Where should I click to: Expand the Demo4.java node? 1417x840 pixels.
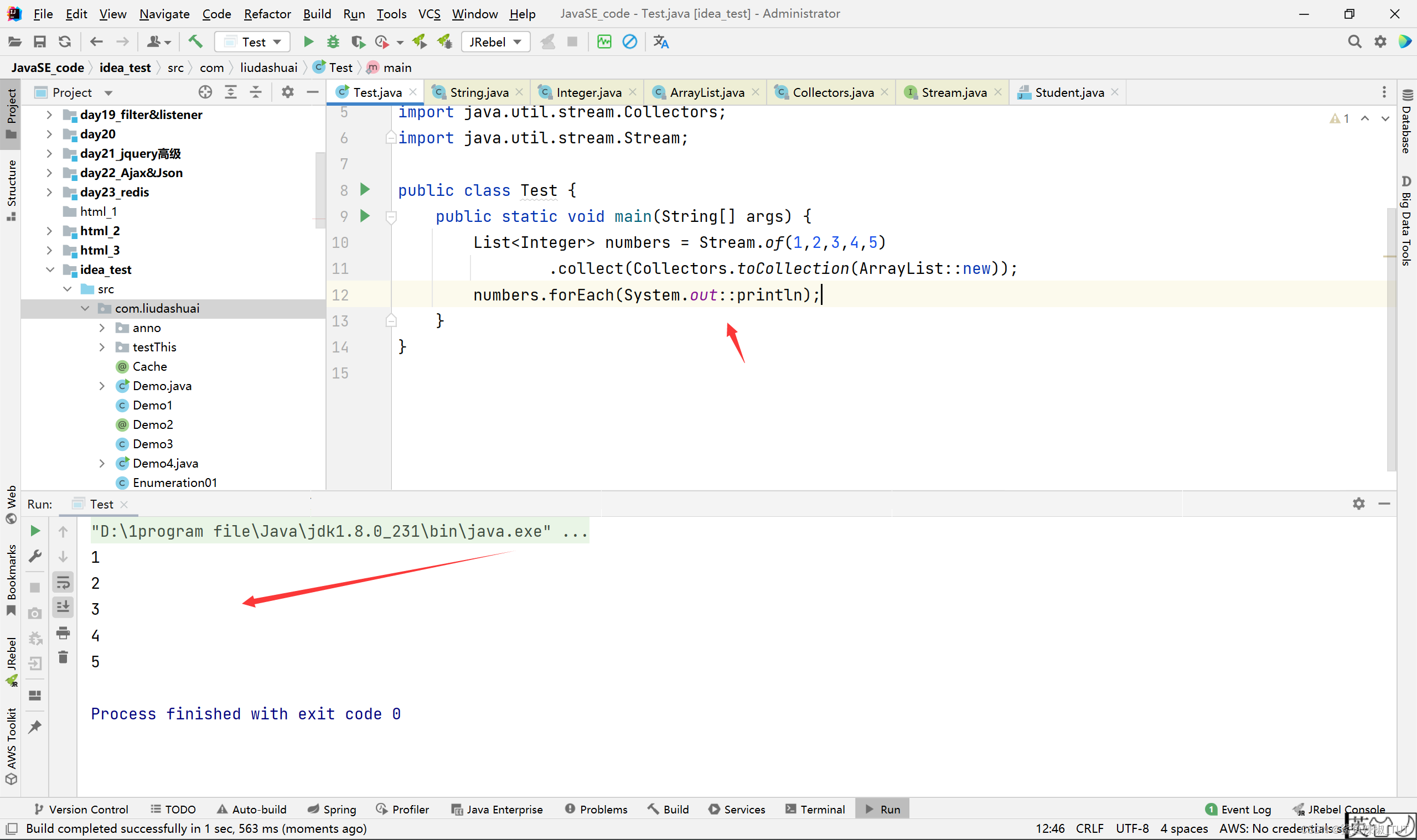coord(102,464)
